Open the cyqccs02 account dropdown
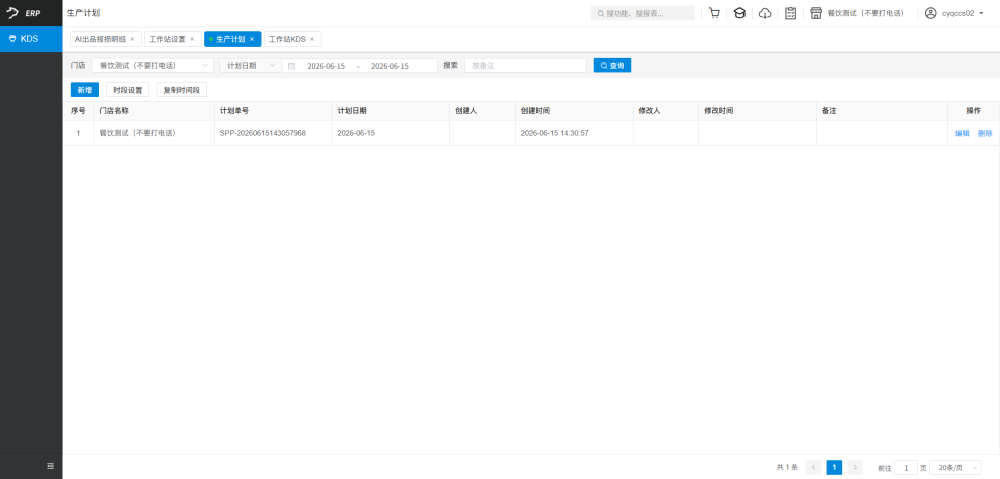The height and width of the screenshot is (479, 1000). (962, 13)
